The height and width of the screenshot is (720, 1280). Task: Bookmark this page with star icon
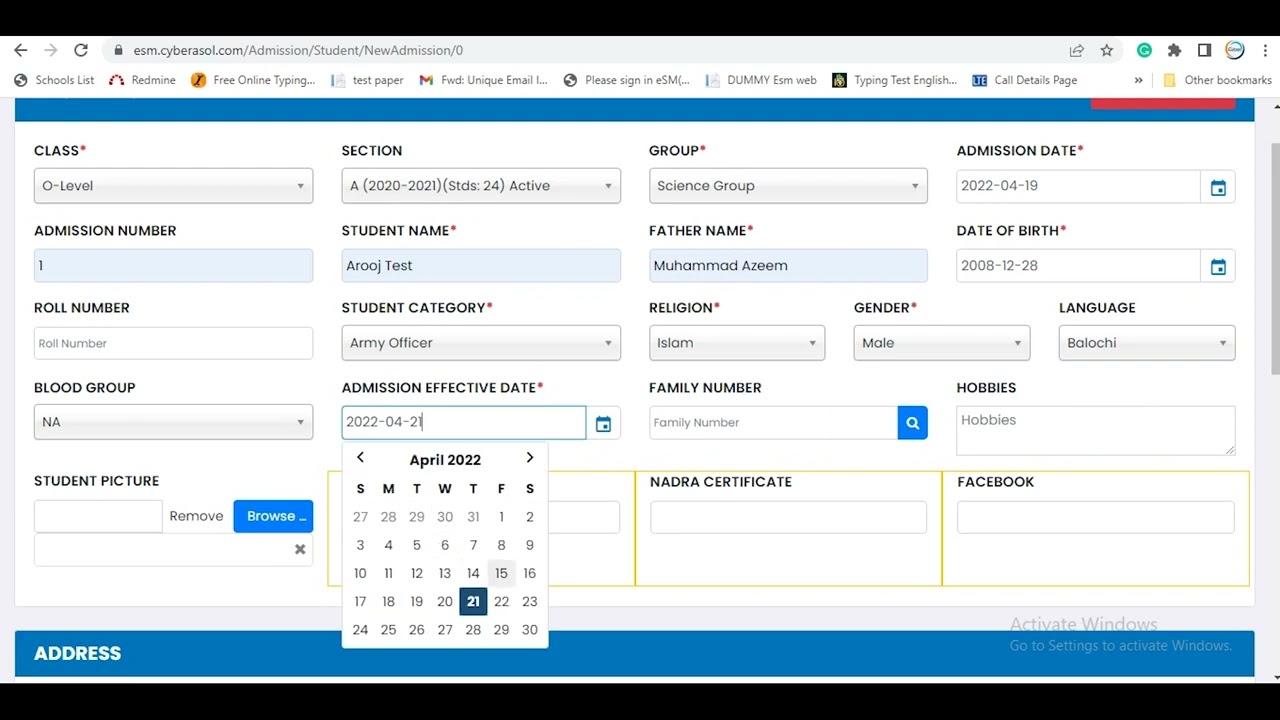[x=1107, y=50]
